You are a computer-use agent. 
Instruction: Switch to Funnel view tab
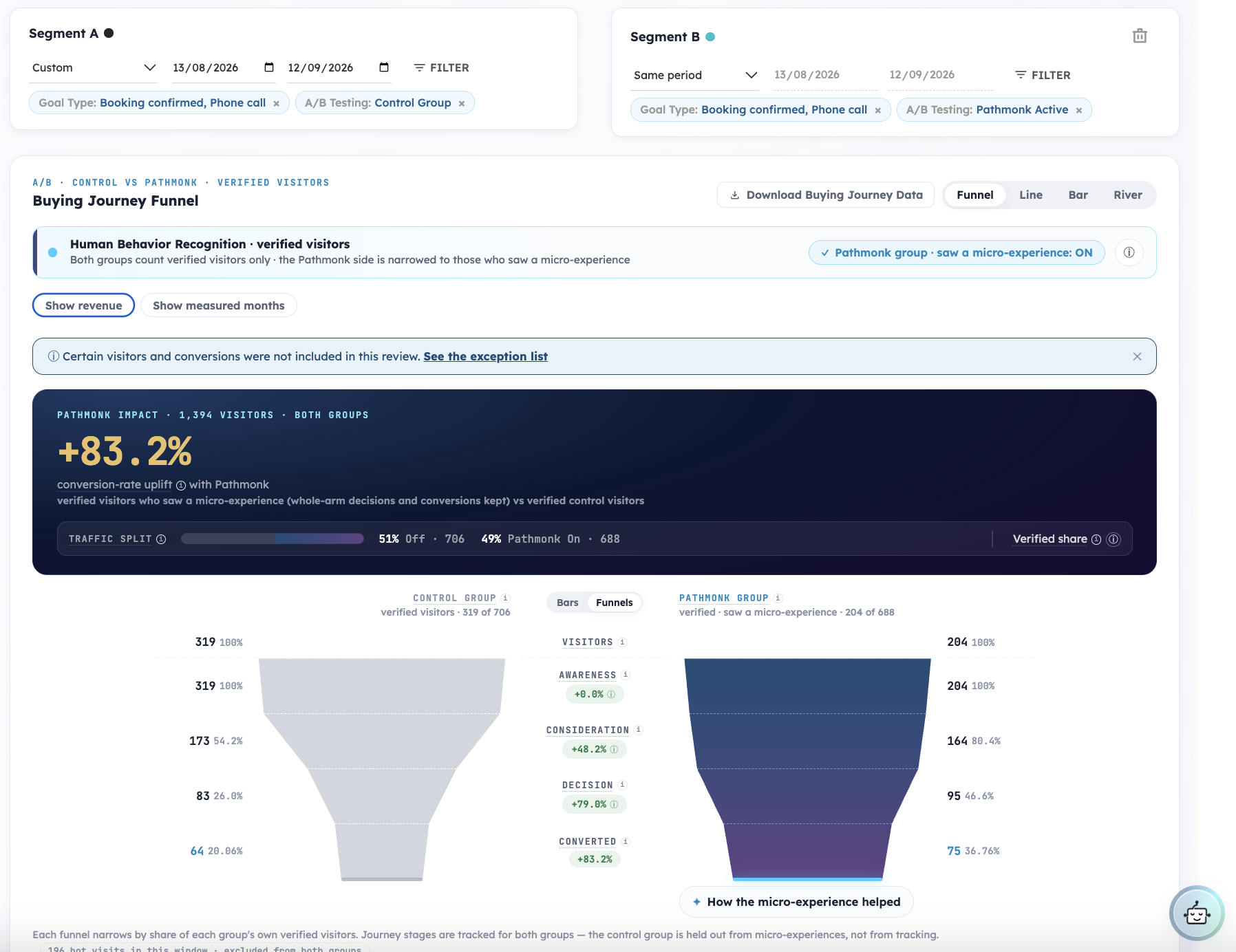tap(974, 195)
